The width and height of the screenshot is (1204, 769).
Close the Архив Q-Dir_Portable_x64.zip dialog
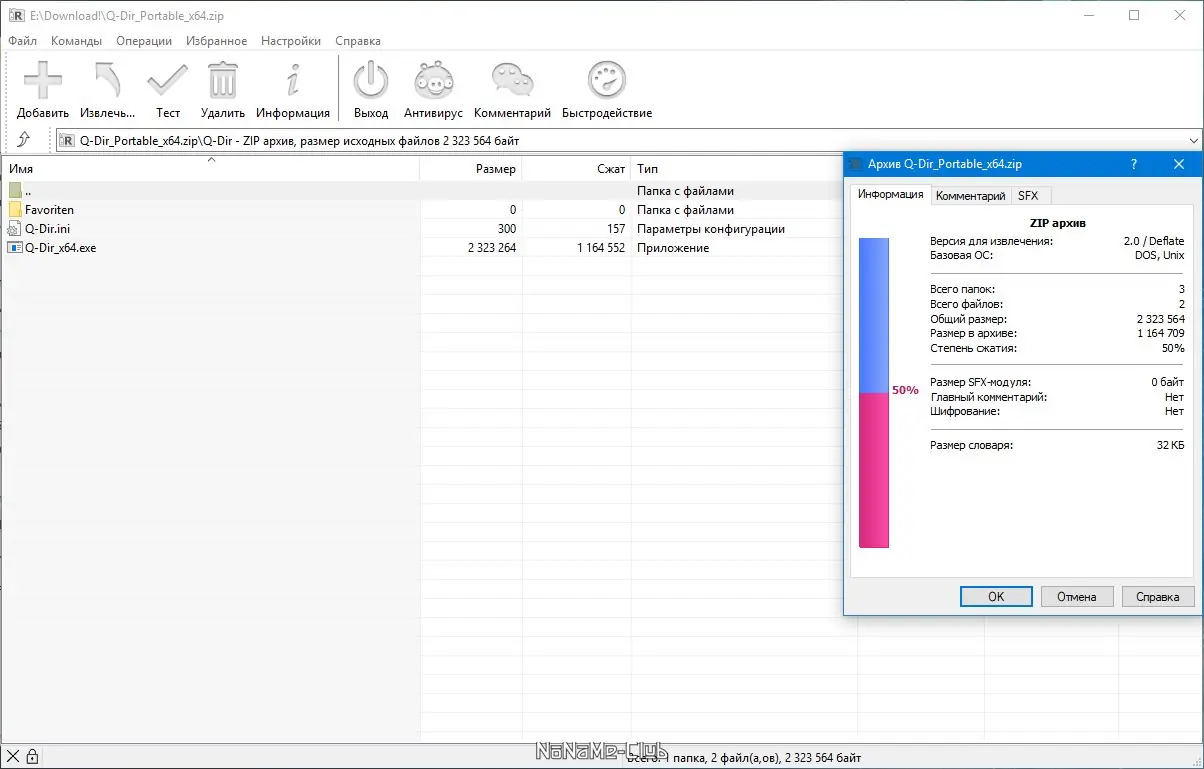(x=1179, y=164)
